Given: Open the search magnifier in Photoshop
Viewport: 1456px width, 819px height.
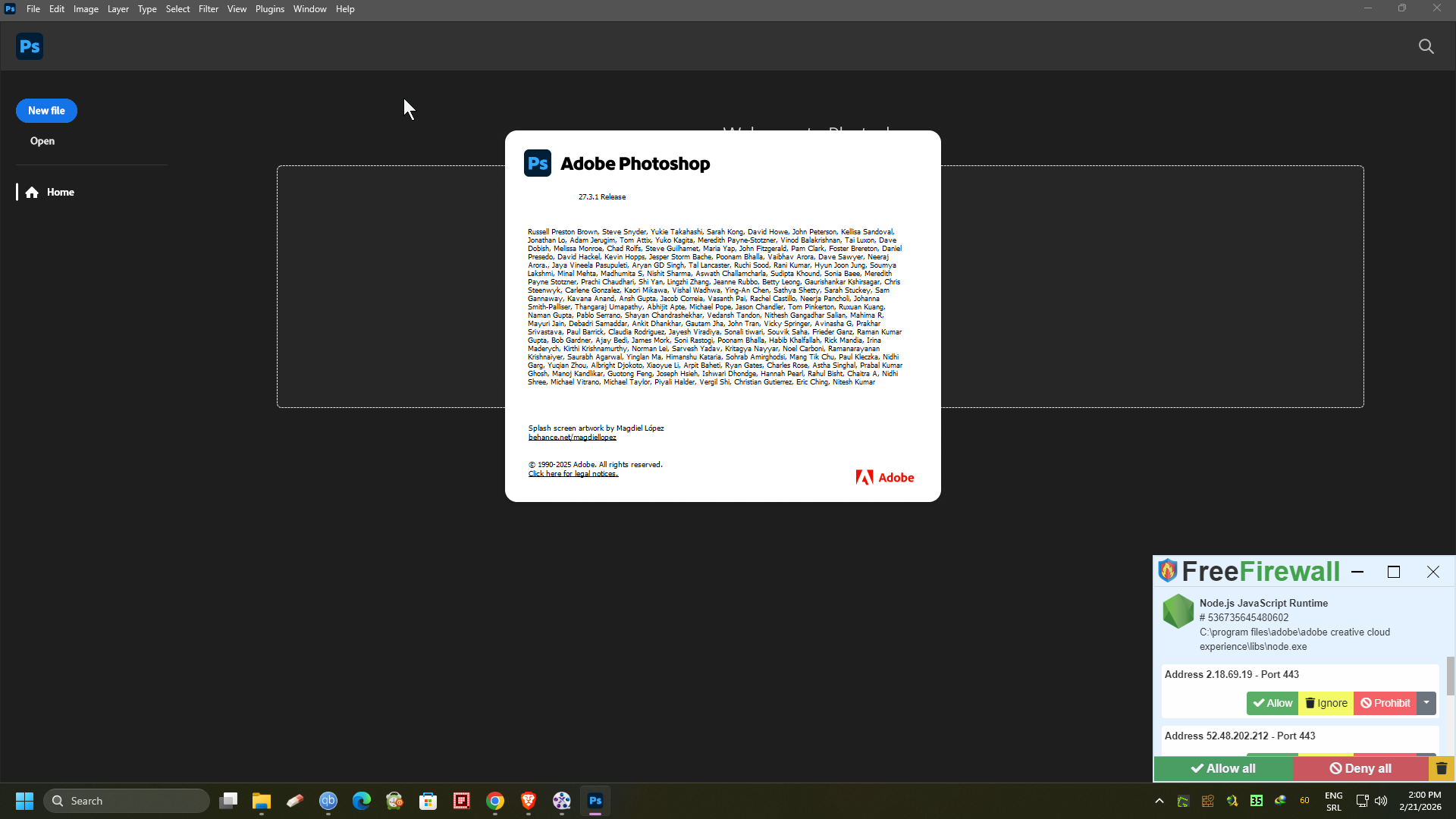Looking at the screenshot, I should pos(1426,46).
